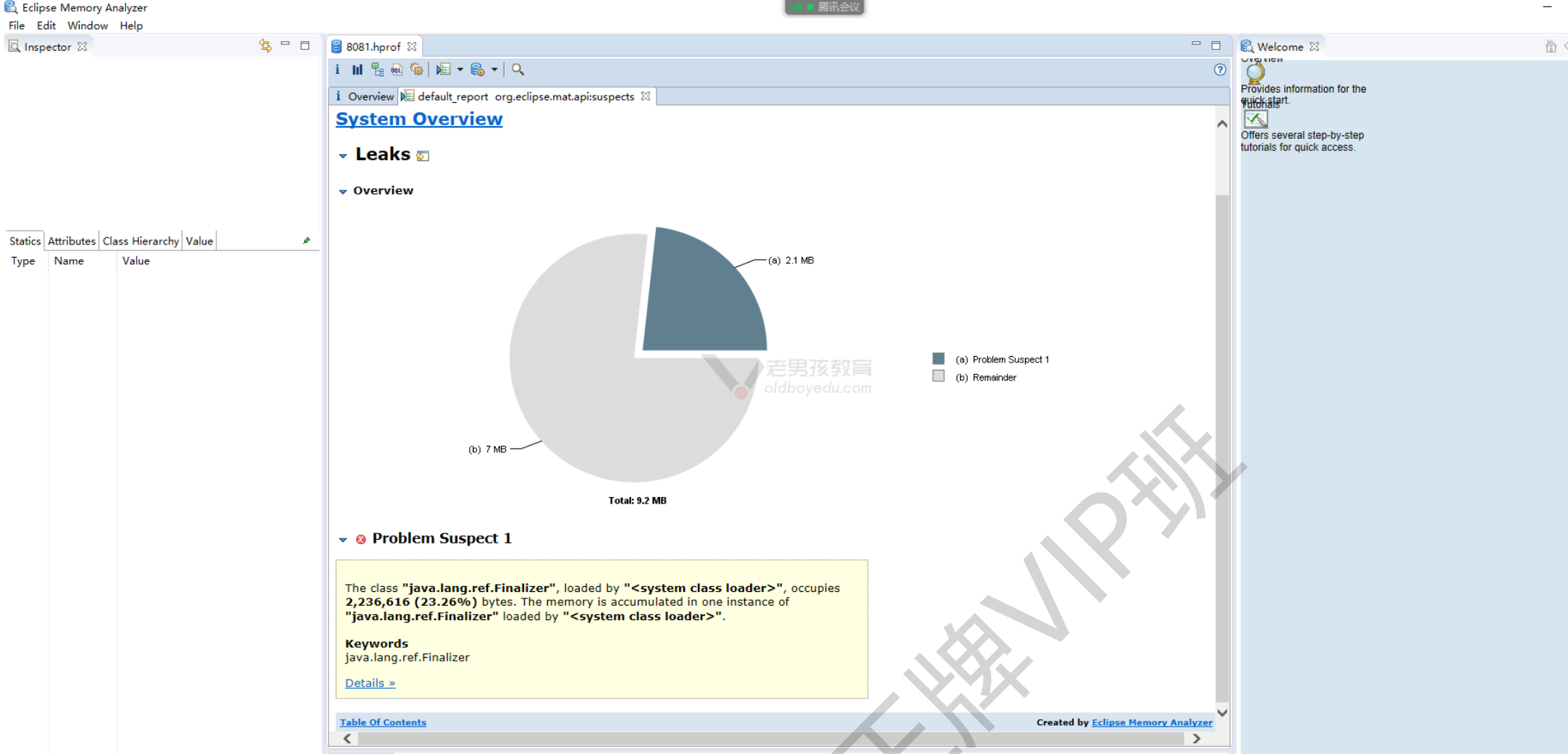The image size is (1568, 754).
Task: Click the Find Object by address magnifier icon
Action: tap(518, 69)
